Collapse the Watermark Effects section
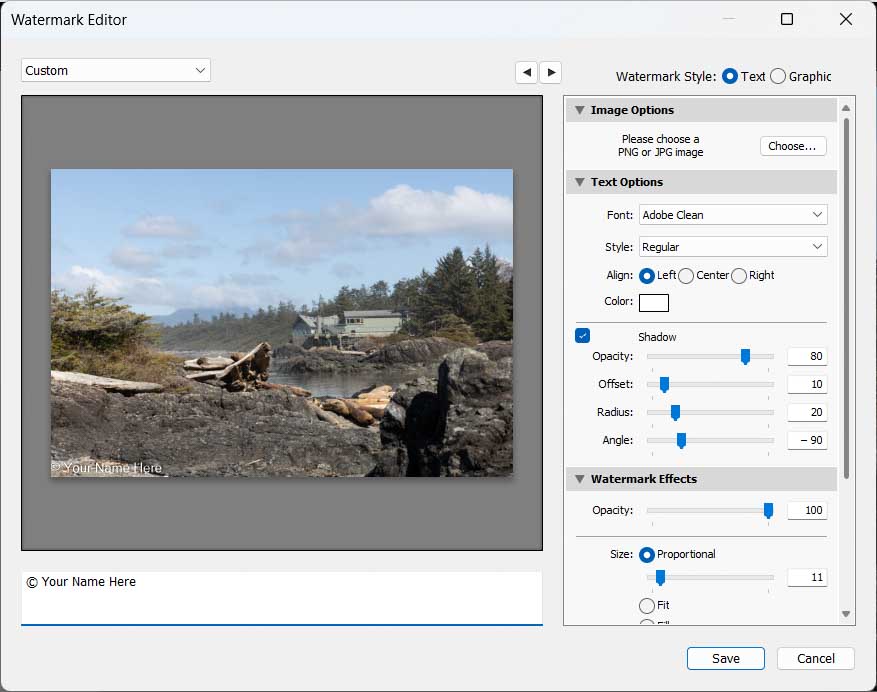This screenshot has width=877, height=692. click(580, 479)
